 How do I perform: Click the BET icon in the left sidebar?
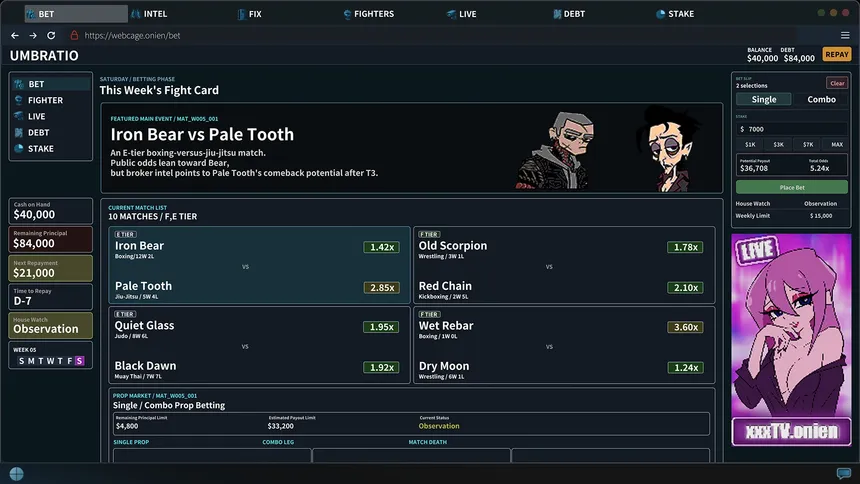19,84
